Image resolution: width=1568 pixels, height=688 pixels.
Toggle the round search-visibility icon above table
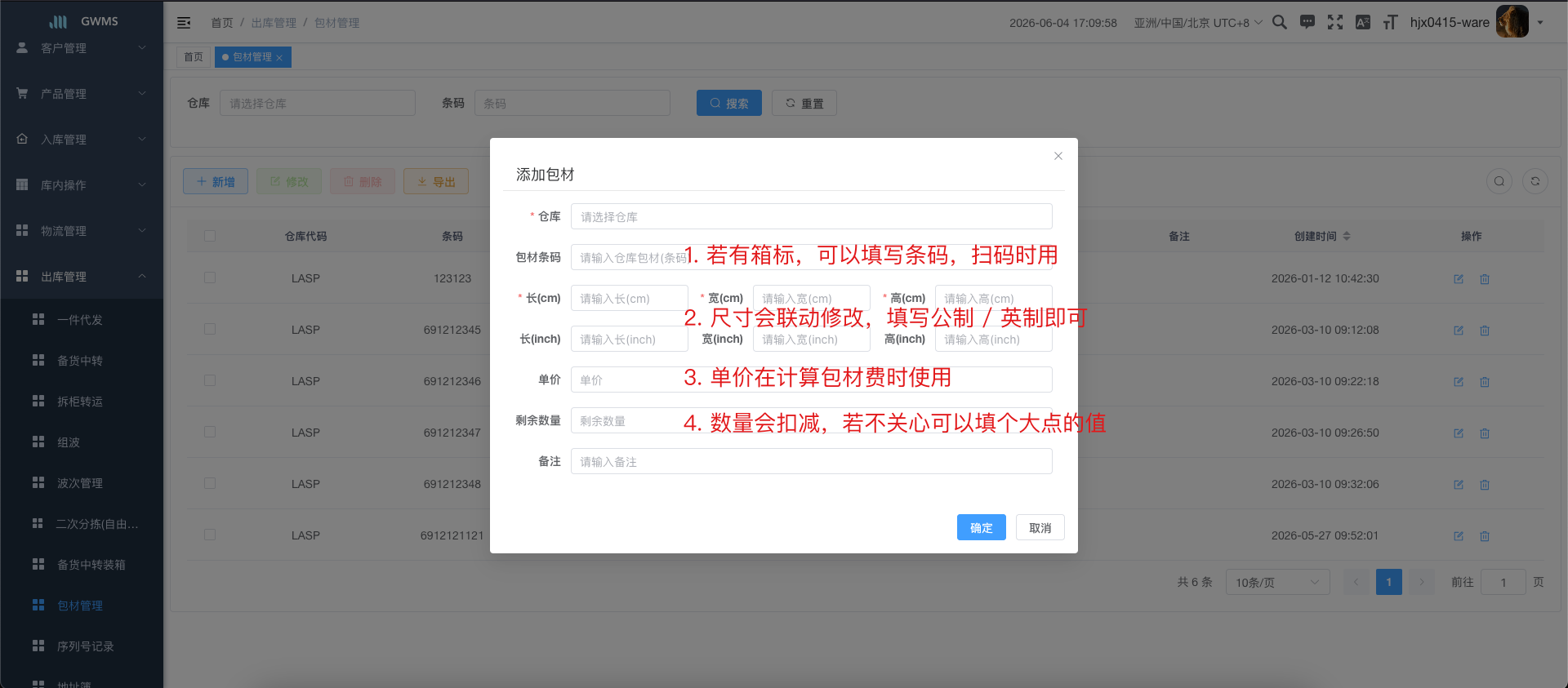pyautogui.click(x=1499, y=181)
